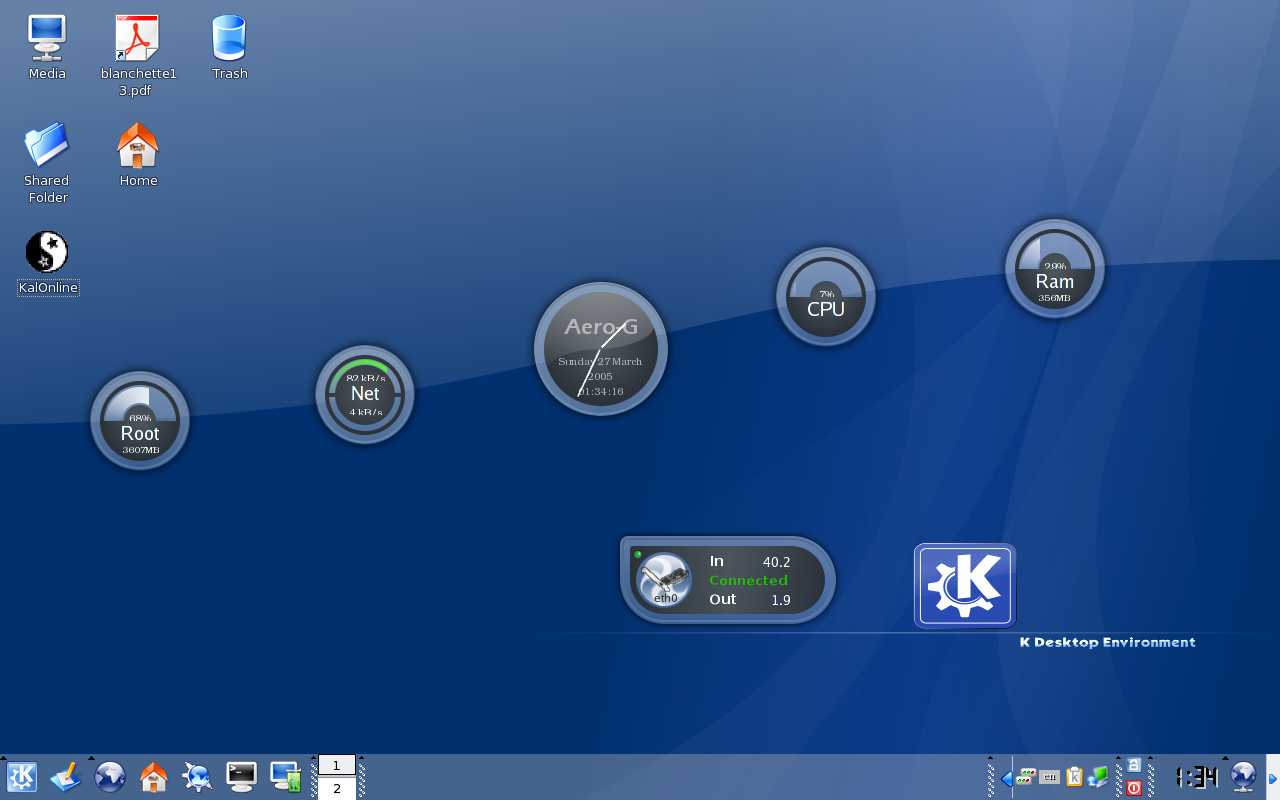Click the CPU usage gauge widget

[x=826, y=296]
